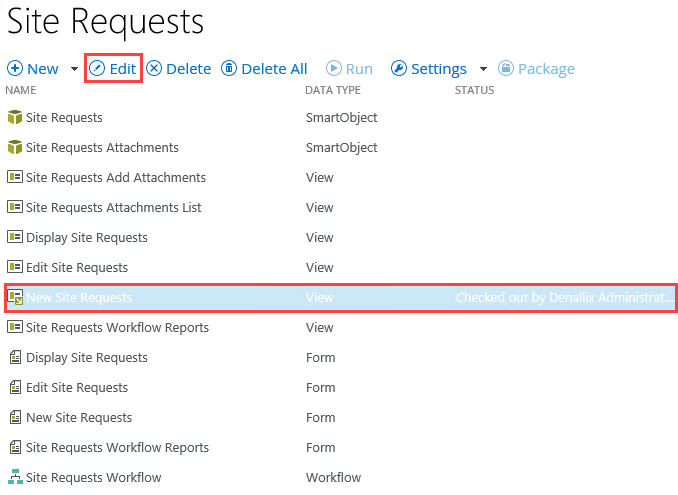Select the Site Requests Workflow Reports form
Image resolution: width=678 pixels, height=495 pixels.
pyautogui.click(x=117, y=448)
